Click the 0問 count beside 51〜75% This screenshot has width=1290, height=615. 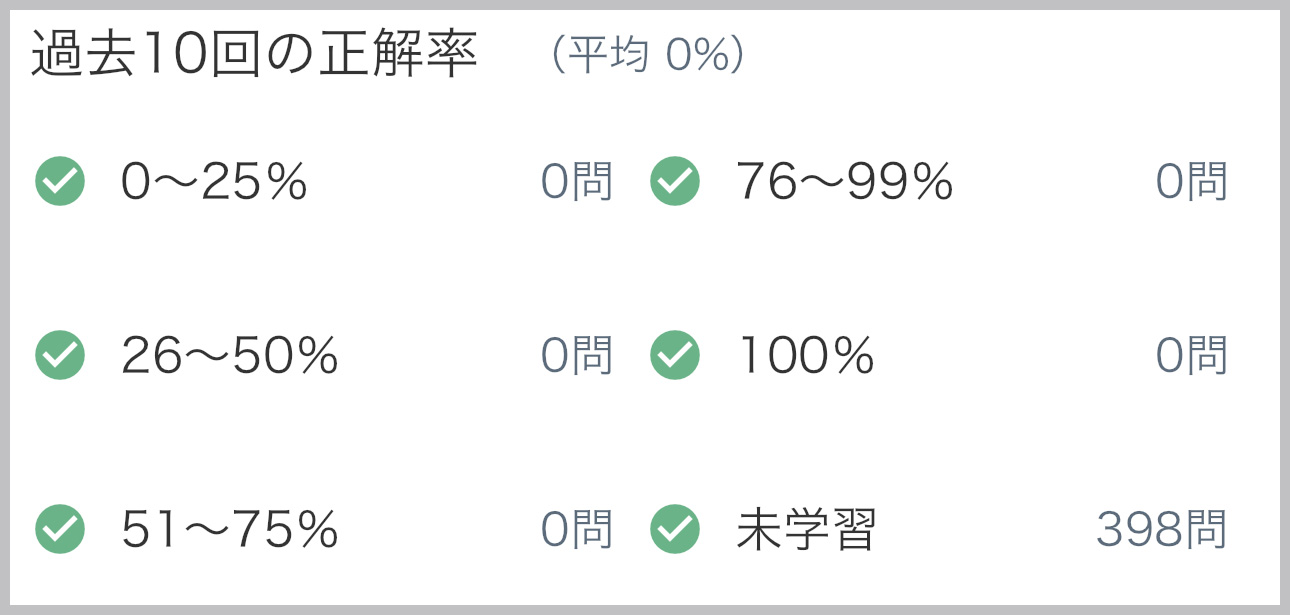point(577,530)
